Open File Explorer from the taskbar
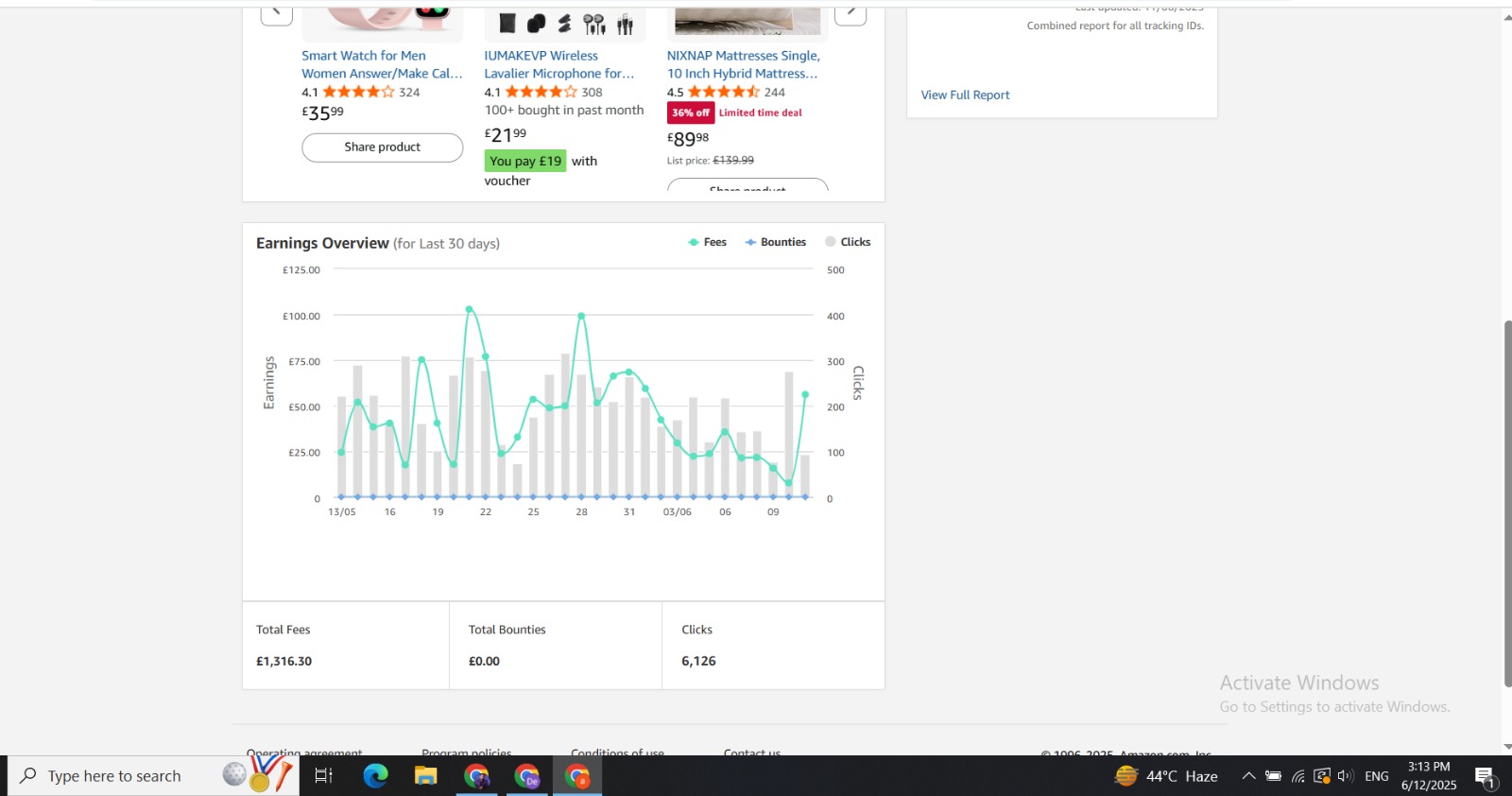 click(425, 776)
